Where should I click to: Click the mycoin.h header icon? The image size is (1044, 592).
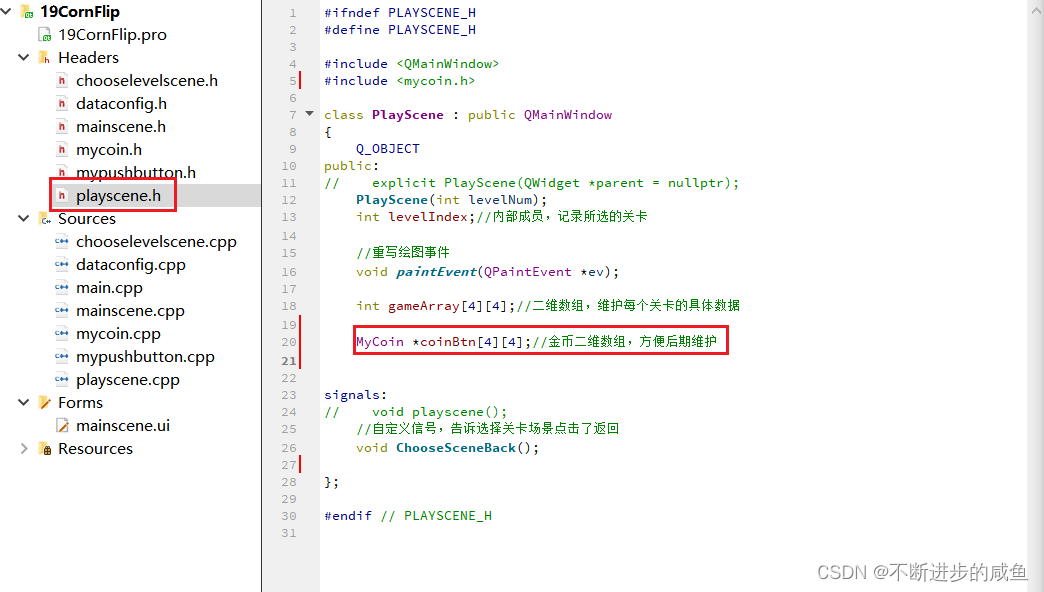coord(62,150)
